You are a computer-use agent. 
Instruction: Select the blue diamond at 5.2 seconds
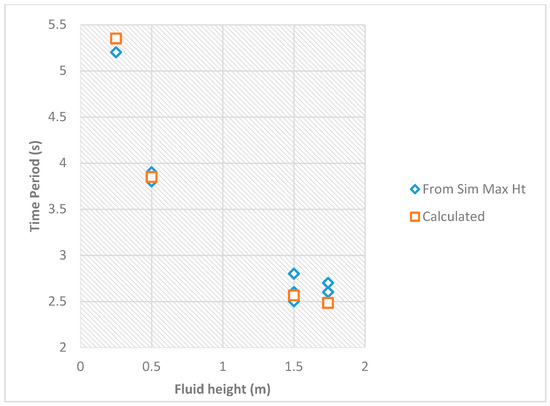point(116,52)
